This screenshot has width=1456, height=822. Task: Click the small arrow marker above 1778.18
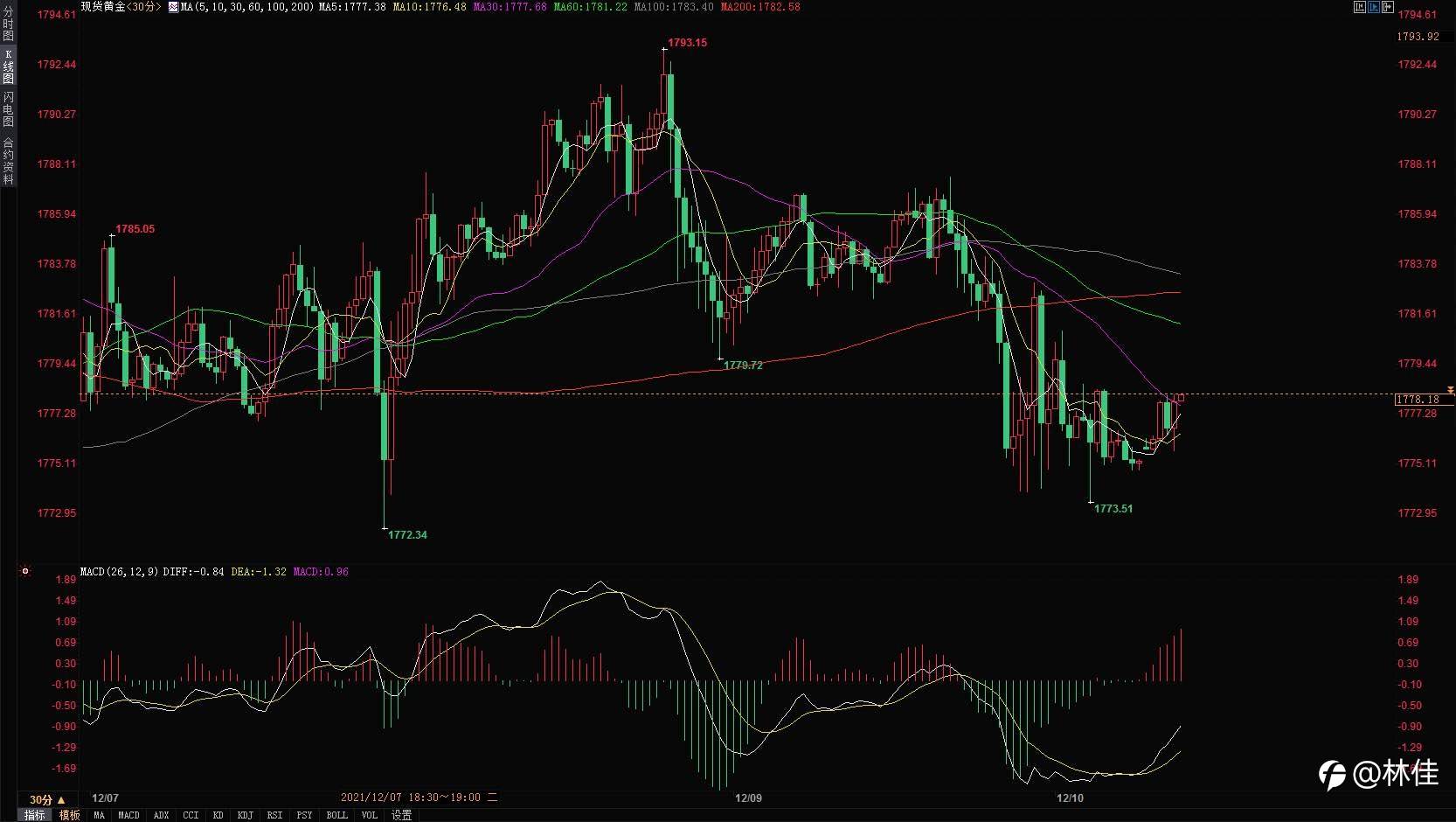1450,389
